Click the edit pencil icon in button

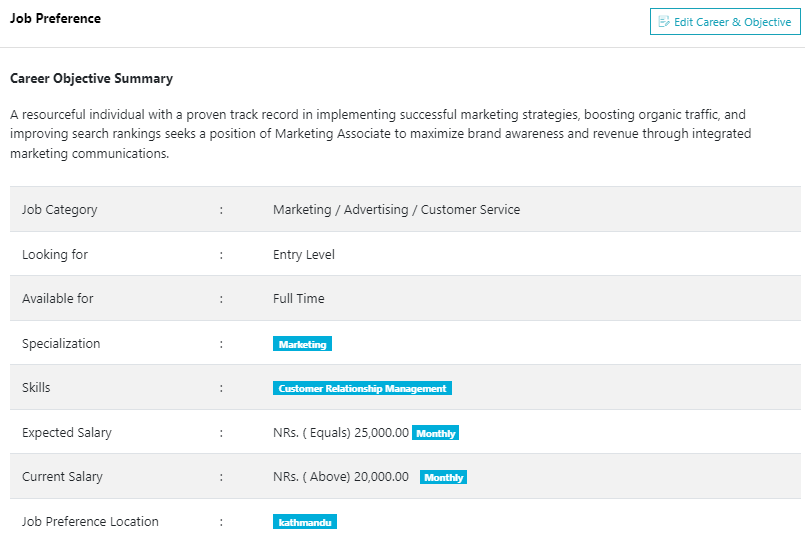click(664, 22)
